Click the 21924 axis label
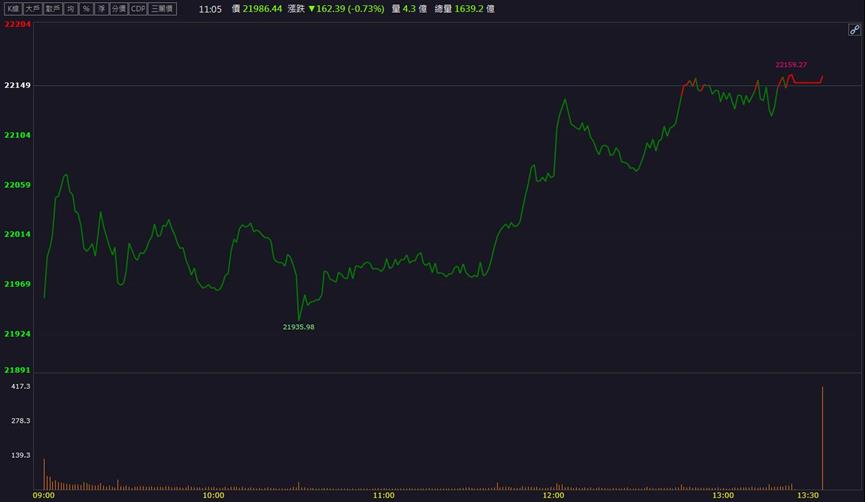Screen dimensions: 865x502 [18, 333]
